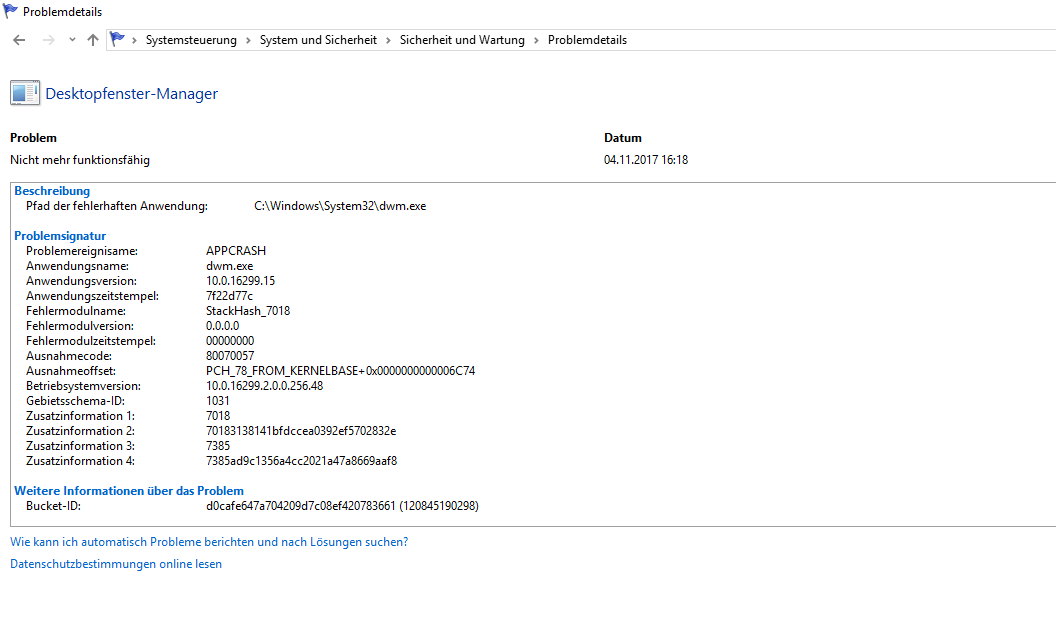Select module version value 0.0.0.0

pos(222,326)
